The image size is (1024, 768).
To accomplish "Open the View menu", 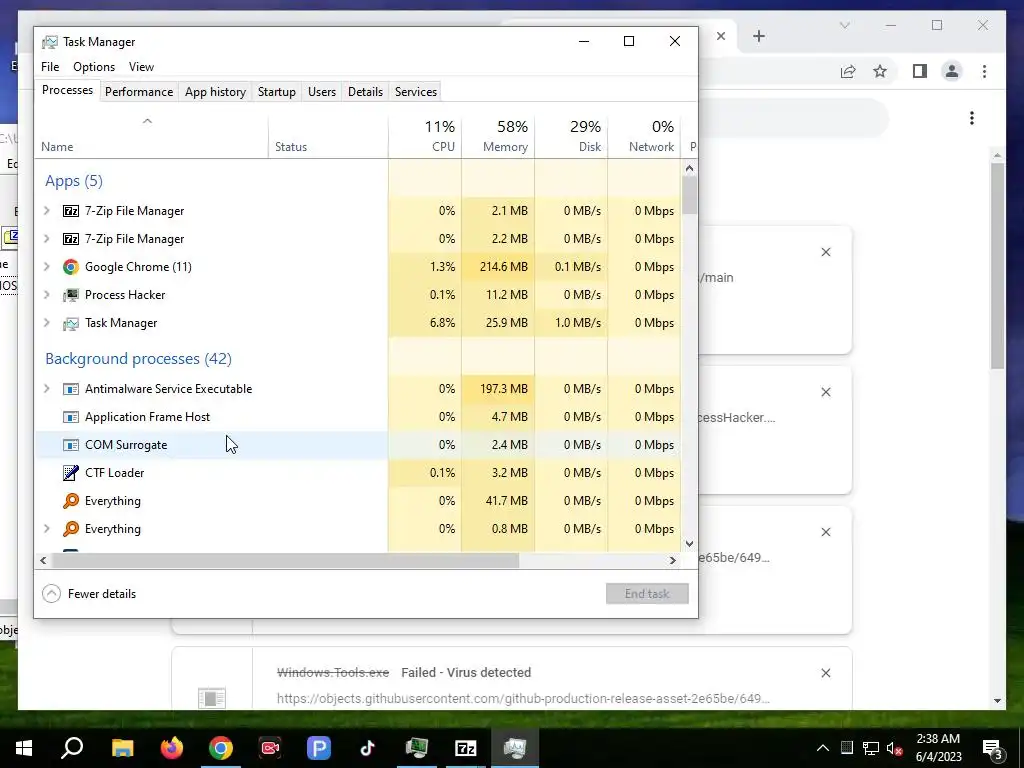I will [141, 67].
